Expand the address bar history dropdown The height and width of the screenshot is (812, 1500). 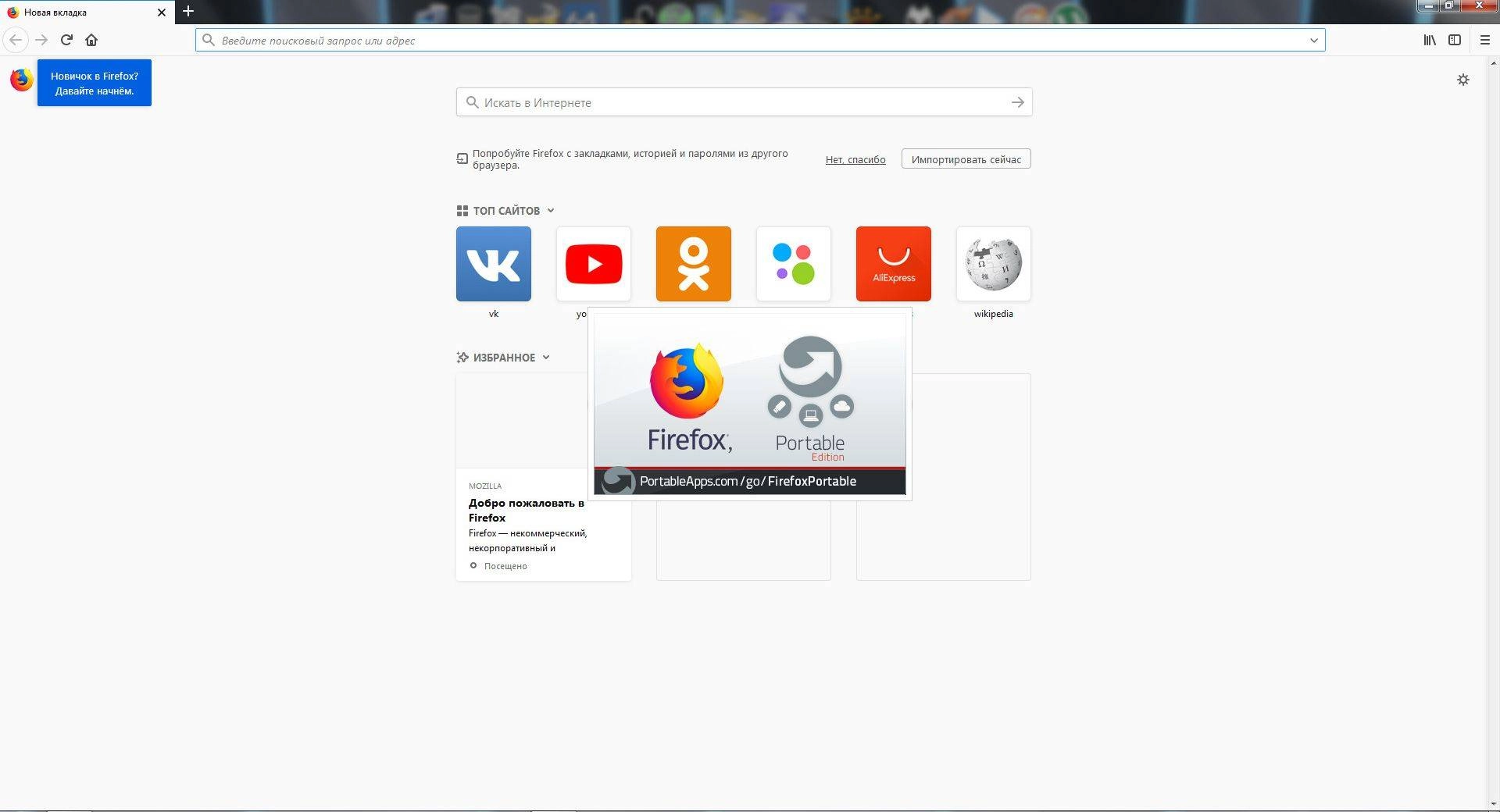pyautogui.click(x=1314, y=40)
